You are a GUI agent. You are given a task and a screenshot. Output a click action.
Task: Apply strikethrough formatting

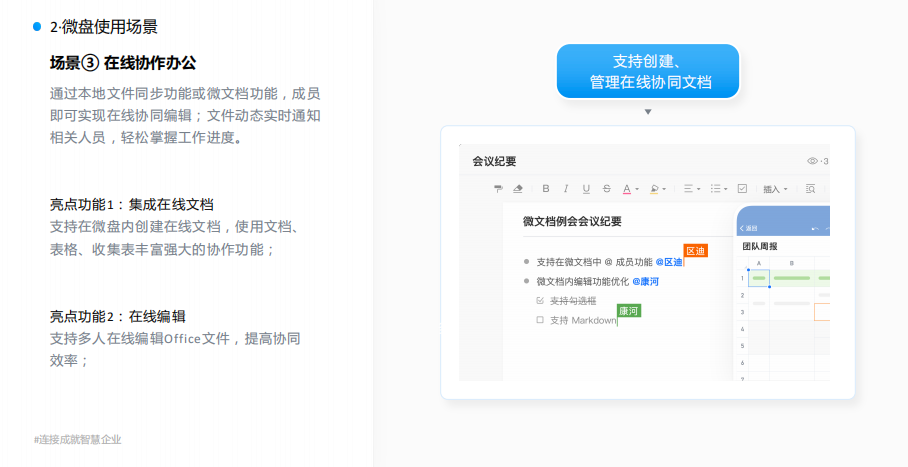607,188
